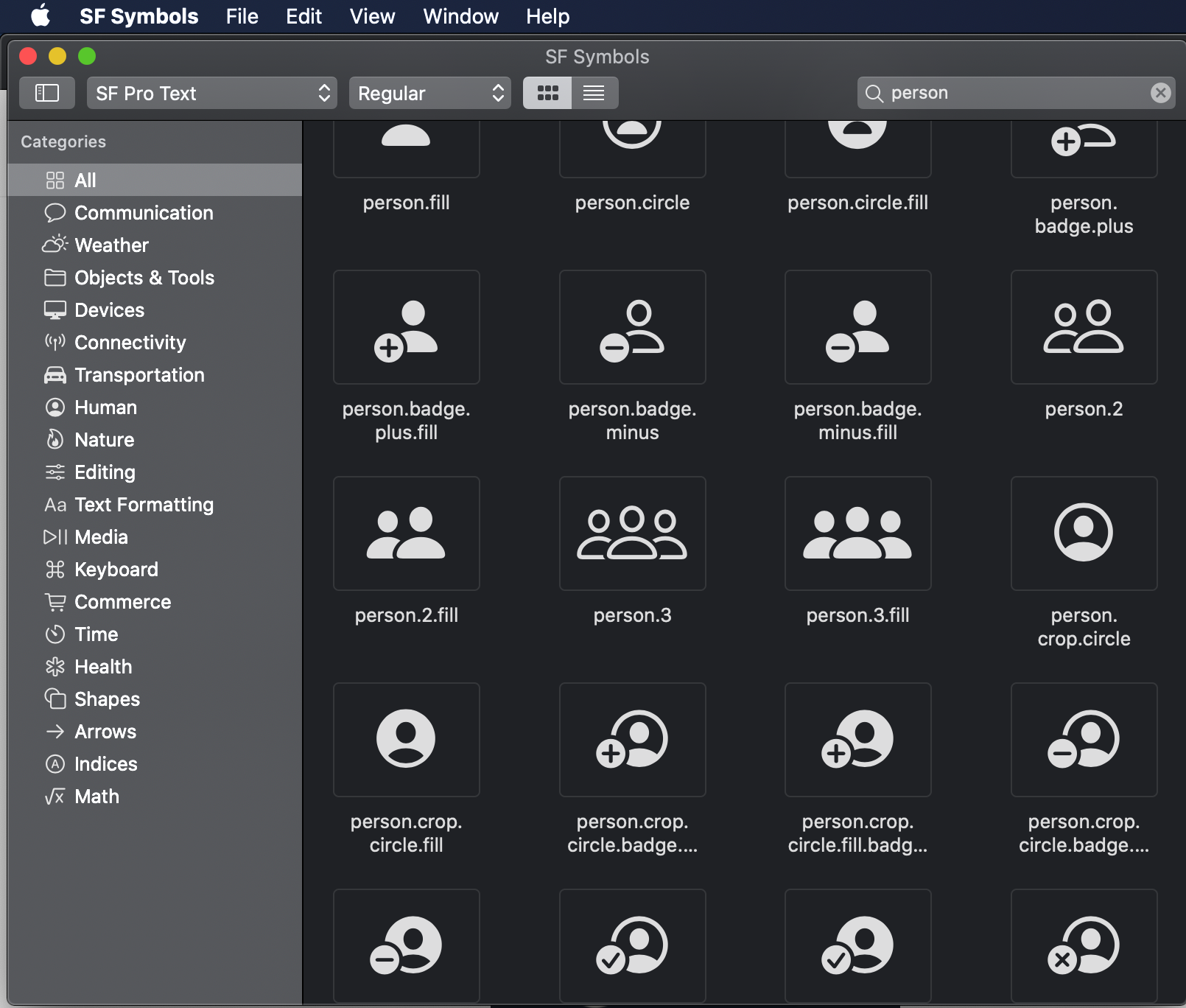The width and height of the screenshot is (1186, 1008).
Task: Select the filled person crop circle with plus badge
Action: pos(858,740)
